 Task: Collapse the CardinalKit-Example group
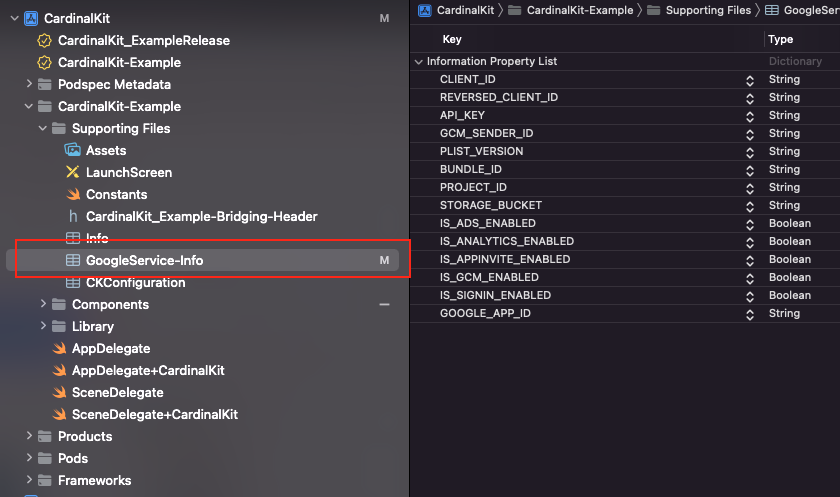tap(28, 106)
